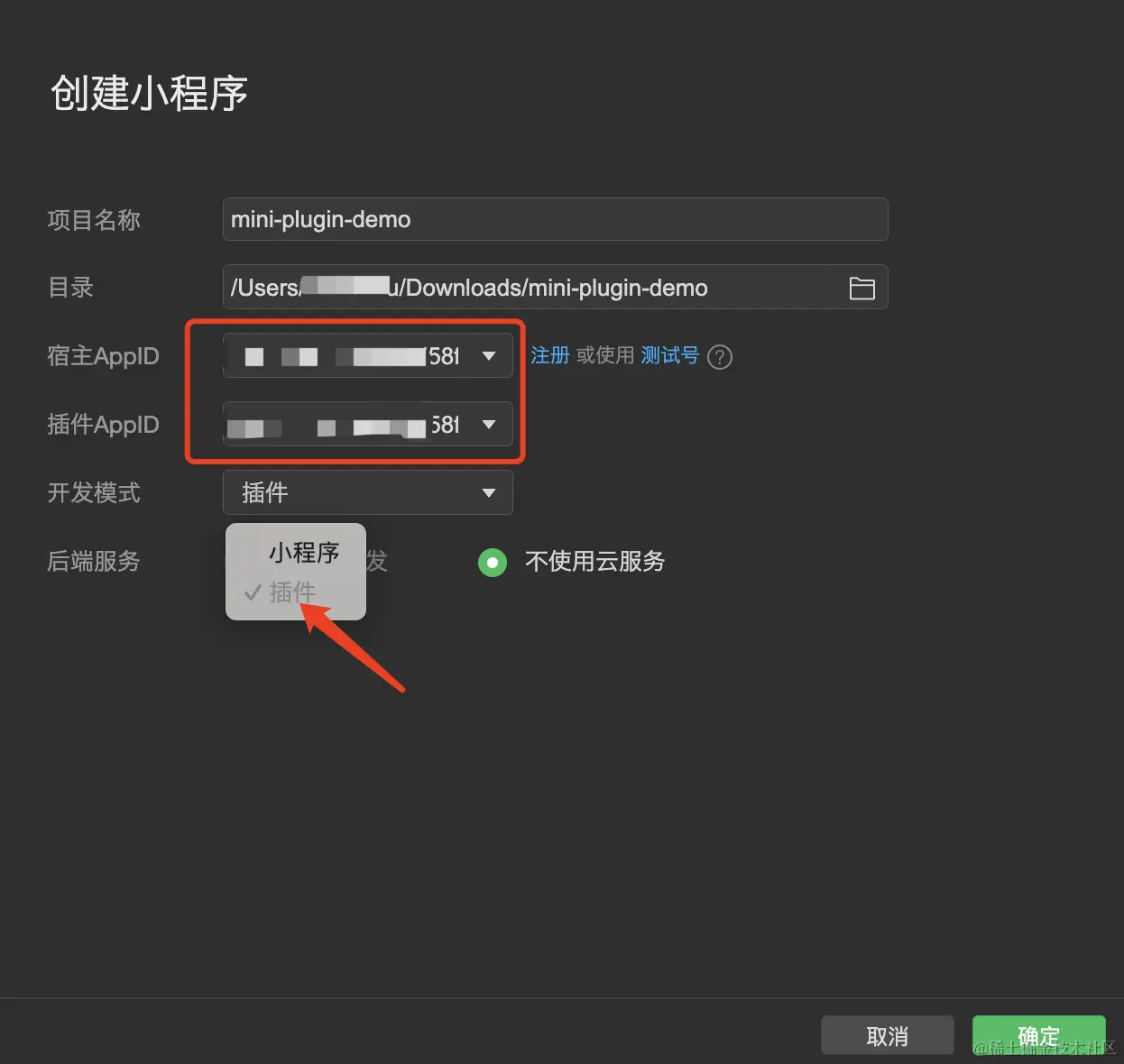1124x1064 pixels.
Task: Select the masked 插件AppID value field
Action: [x=352, y=425]
